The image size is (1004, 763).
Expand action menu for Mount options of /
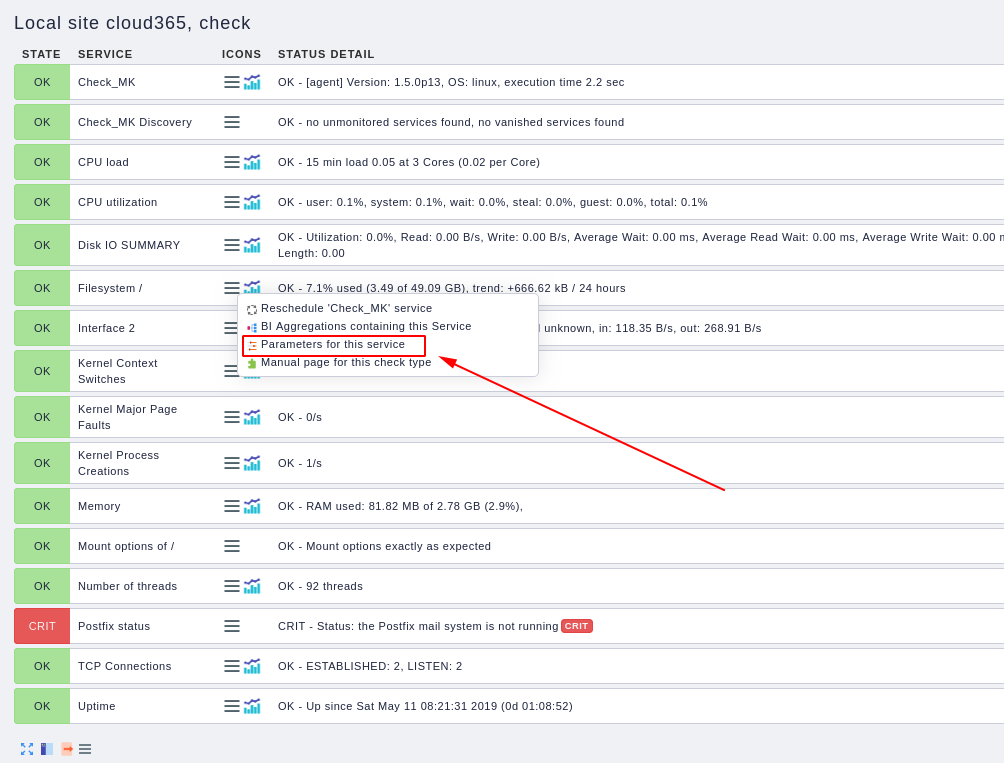[x=232, y=546]
